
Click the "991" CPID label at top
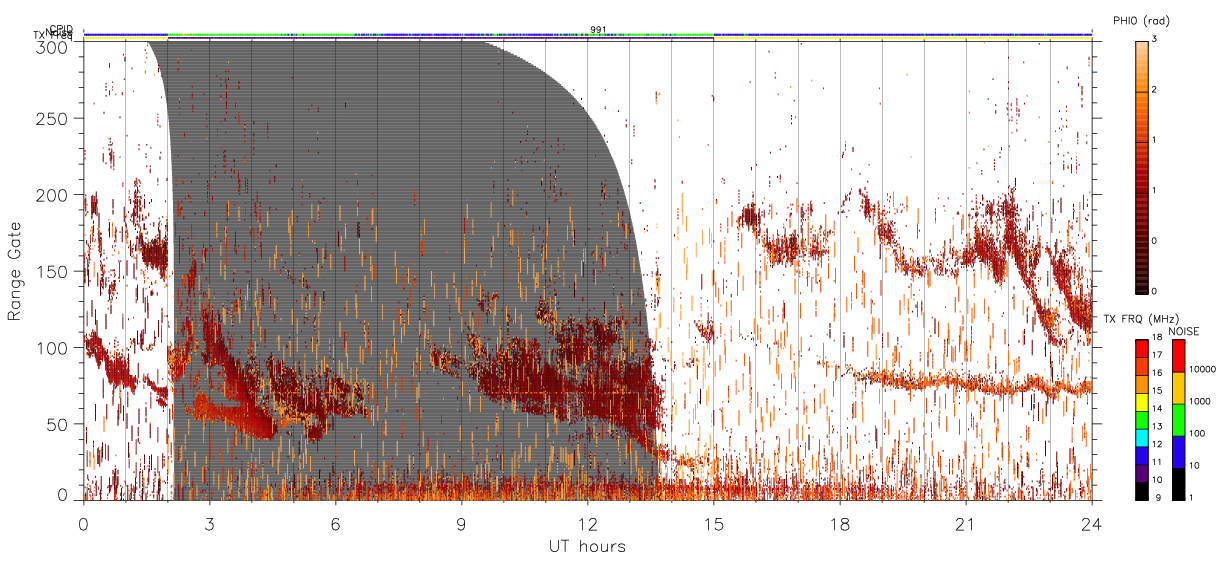598,29
